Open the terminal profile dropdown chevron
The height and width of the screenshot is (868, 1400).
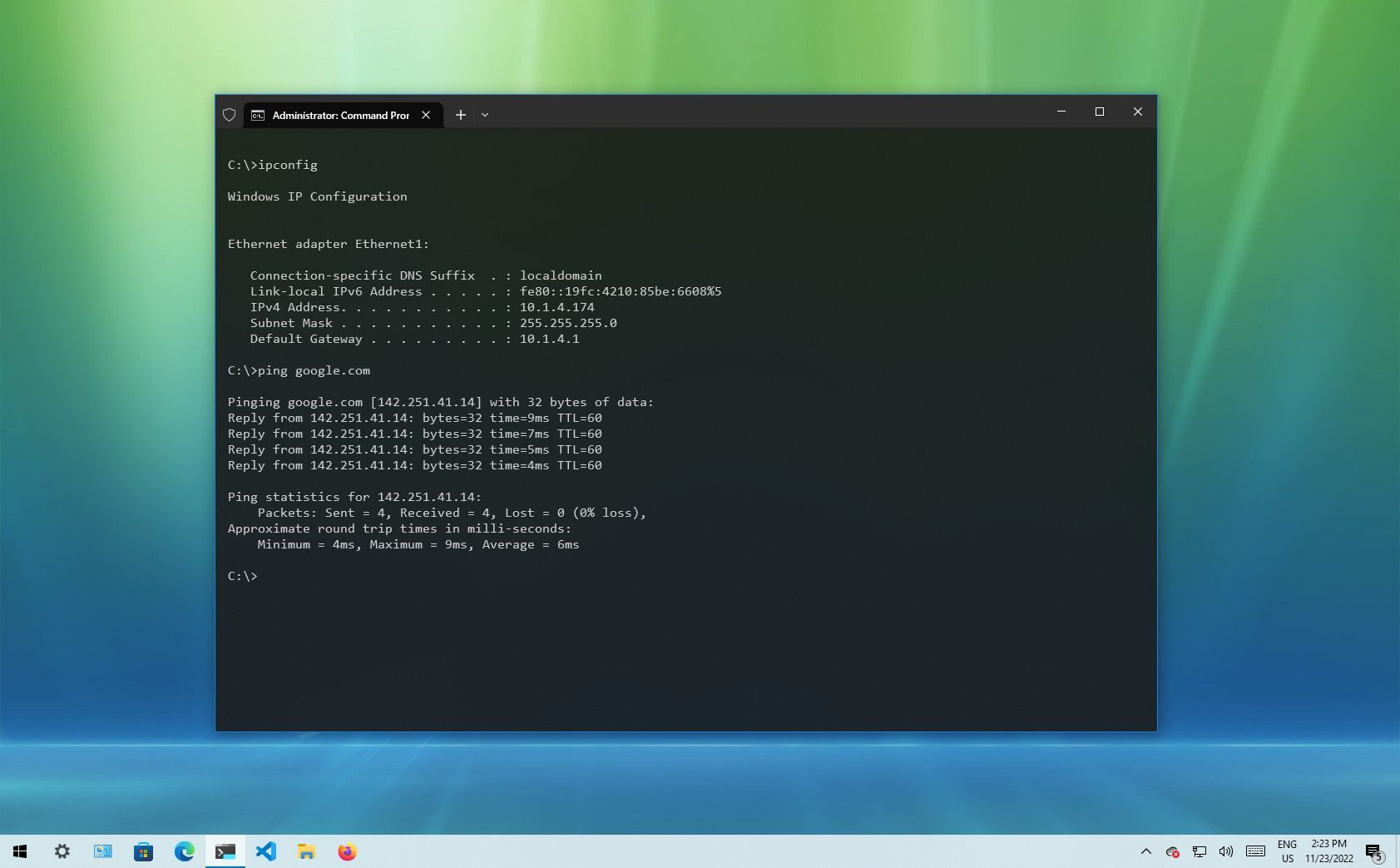click(x=485, y=115)
